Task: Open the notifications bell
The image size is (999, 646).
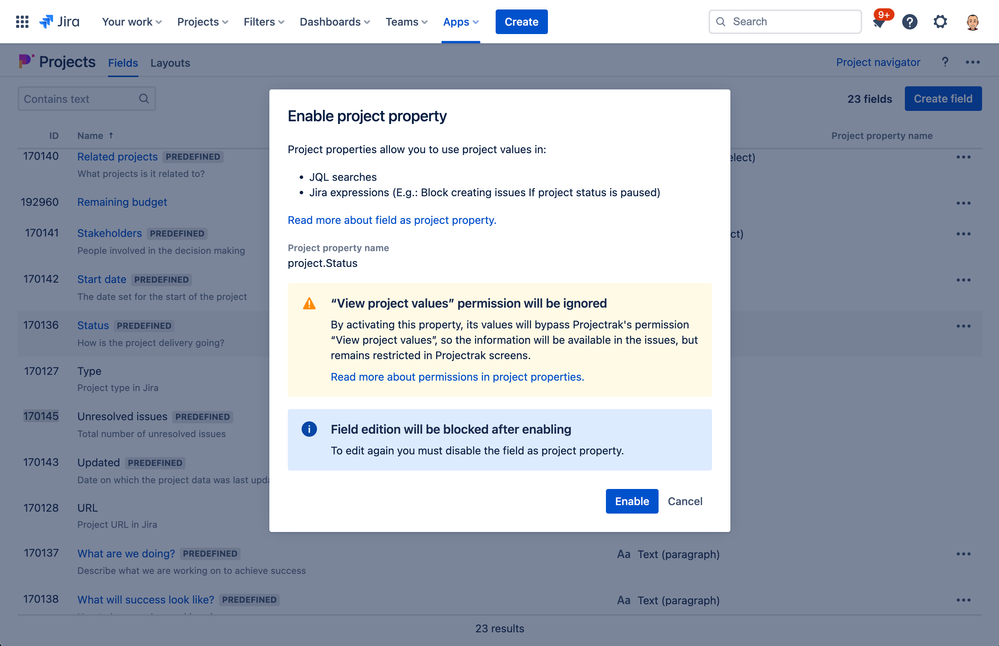Action: coord(878,21)
